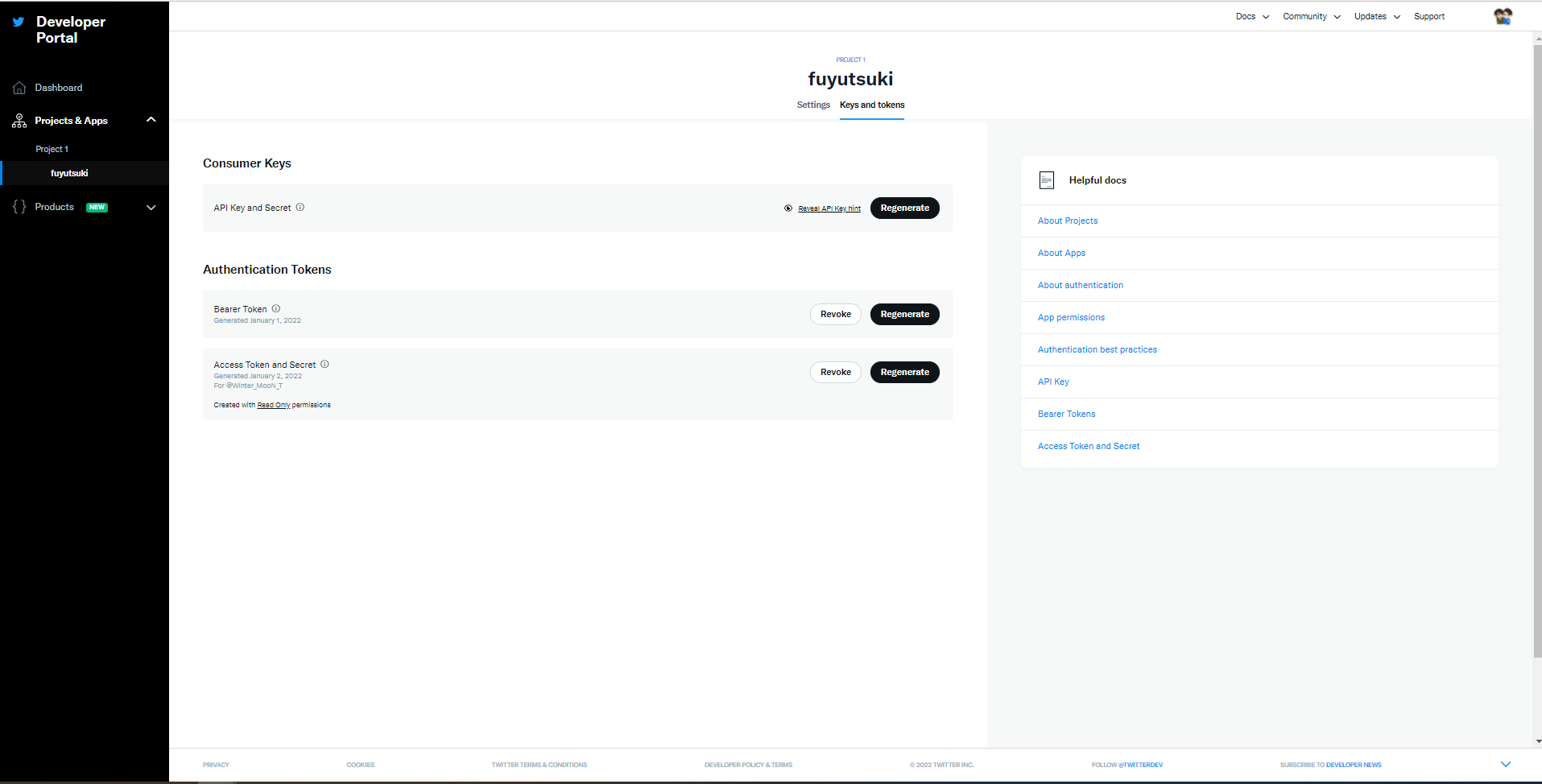Open Authentication best practices doc link
Viewport: 1542px width, 784px height.
coord(1098,349)
